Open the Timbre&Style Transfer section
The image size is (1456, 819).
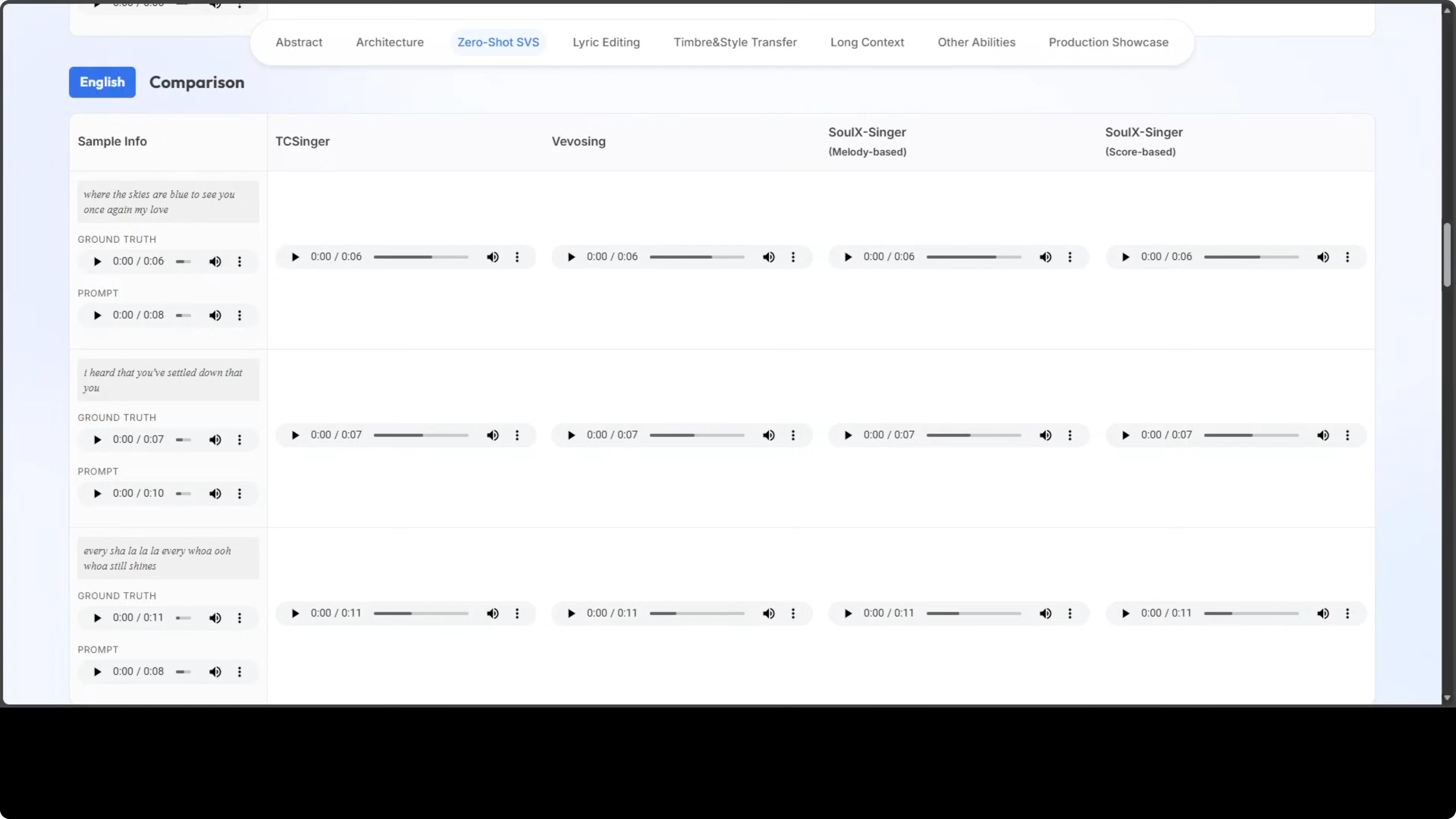coord(735,42)
